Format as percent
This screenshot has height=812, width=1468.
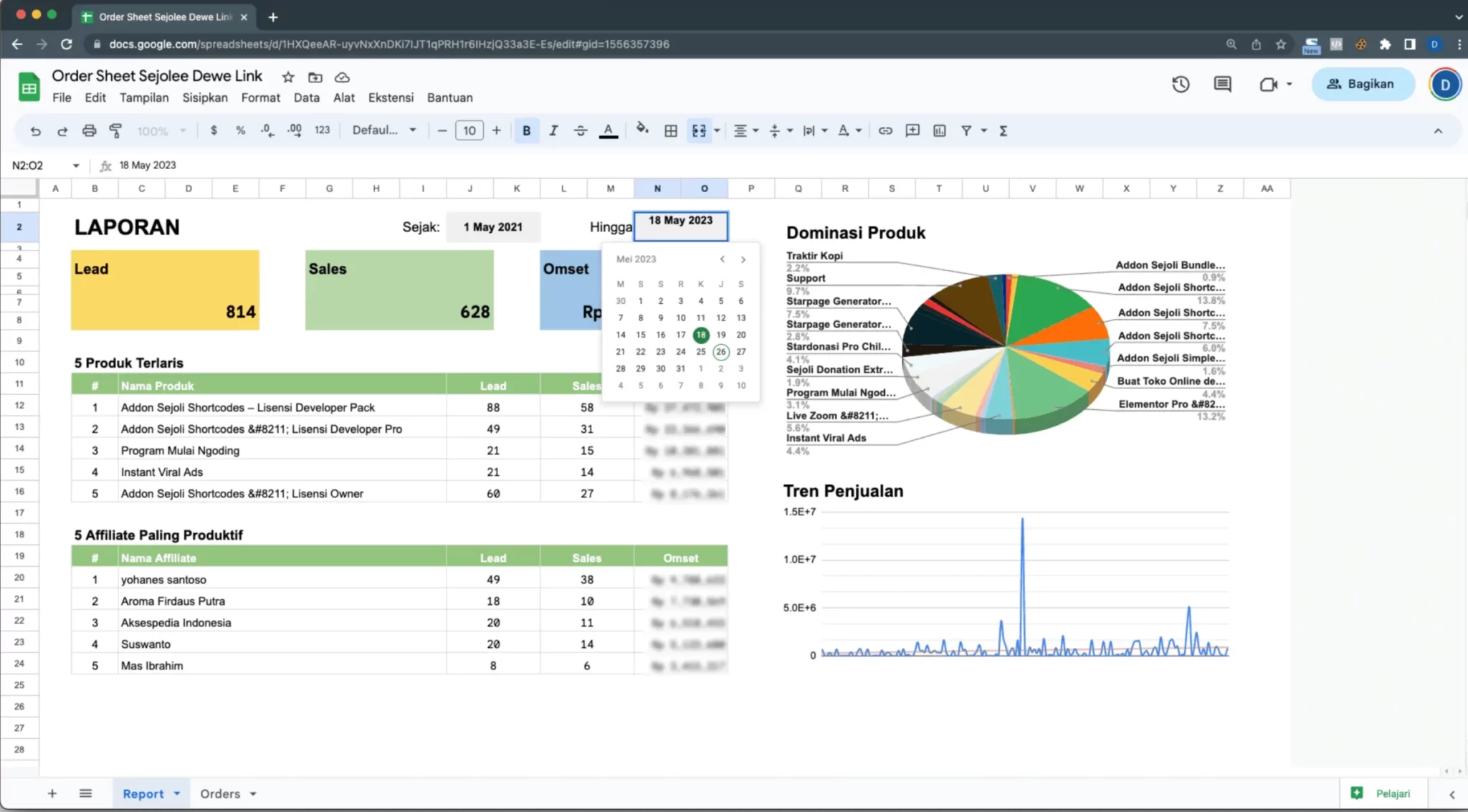[x=240, y=130]
